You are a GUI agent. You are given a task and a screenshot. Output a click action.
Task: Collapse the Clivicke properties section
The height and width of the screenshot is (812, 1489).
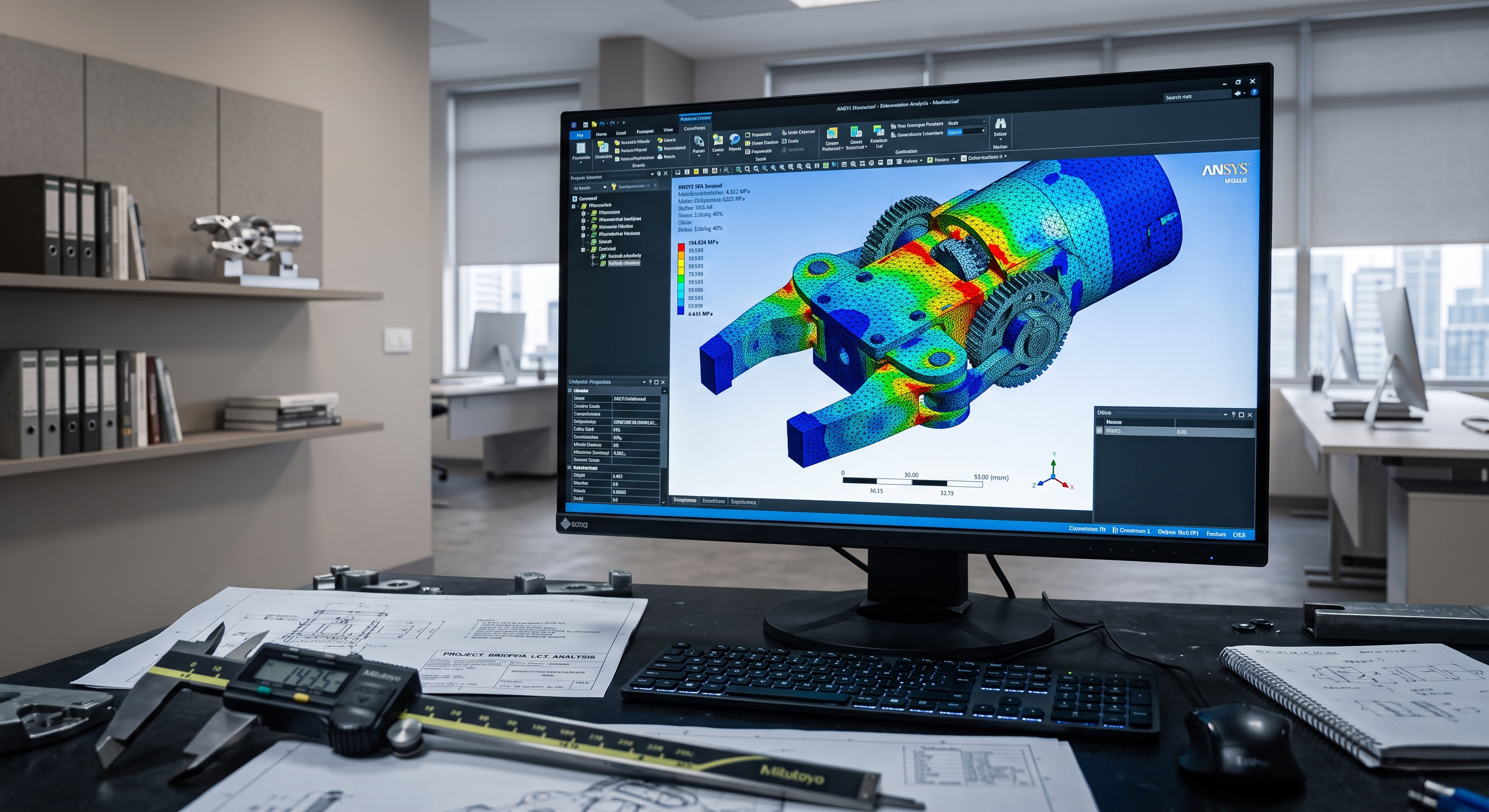570,391
